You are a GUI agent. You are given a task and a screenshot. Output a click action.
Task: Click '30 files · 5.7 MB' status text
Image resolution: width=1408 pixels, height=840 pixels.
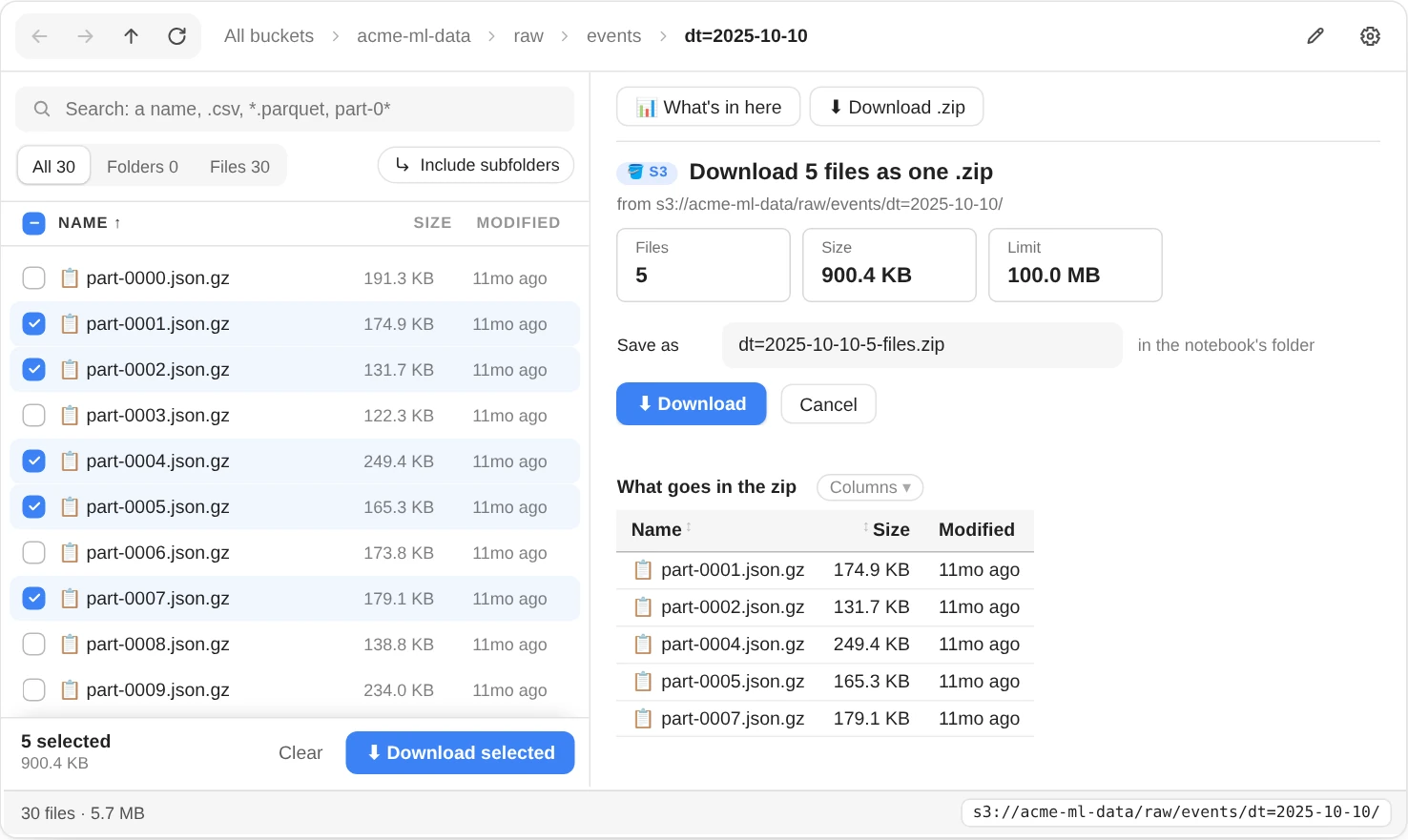click(x=83, y=813)
